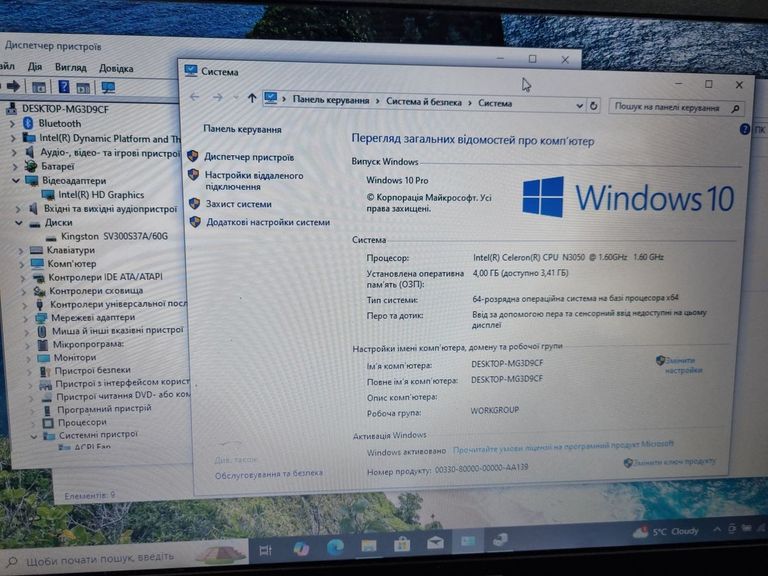Expand the Bluetooth category
768x576 pixels.
(x=13, y=124)
